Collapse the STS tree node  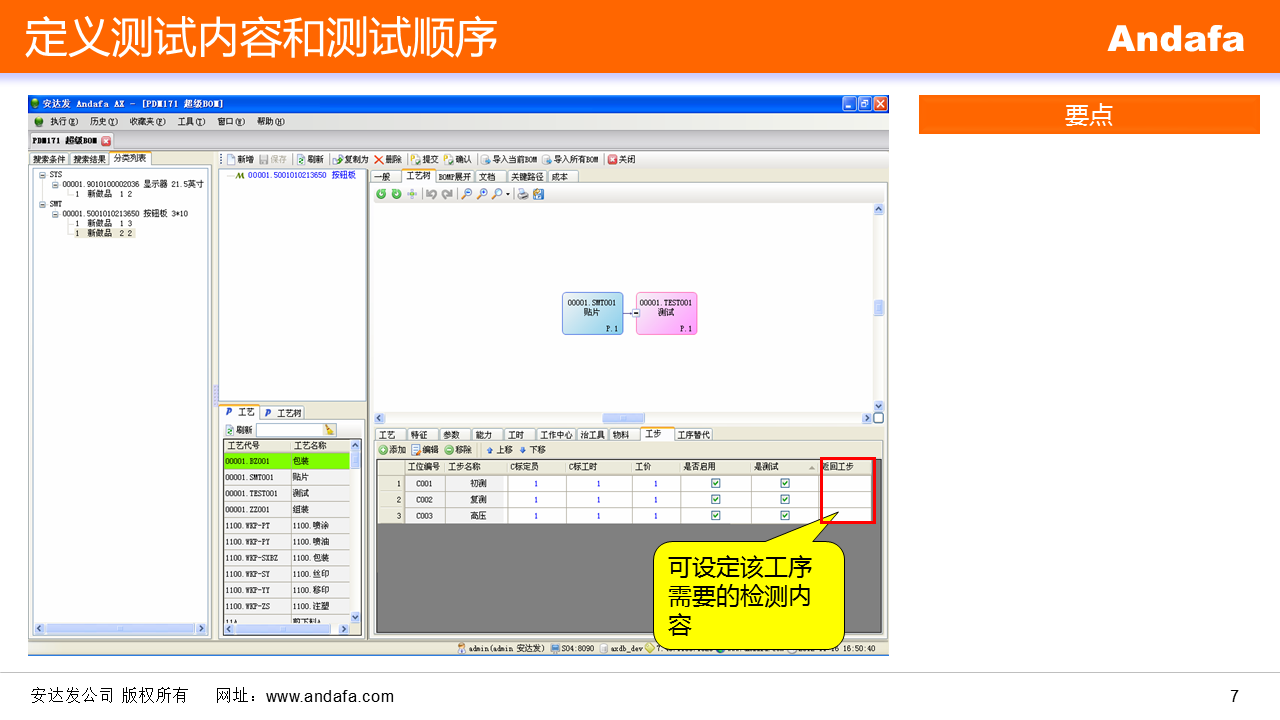coord(43,175)
